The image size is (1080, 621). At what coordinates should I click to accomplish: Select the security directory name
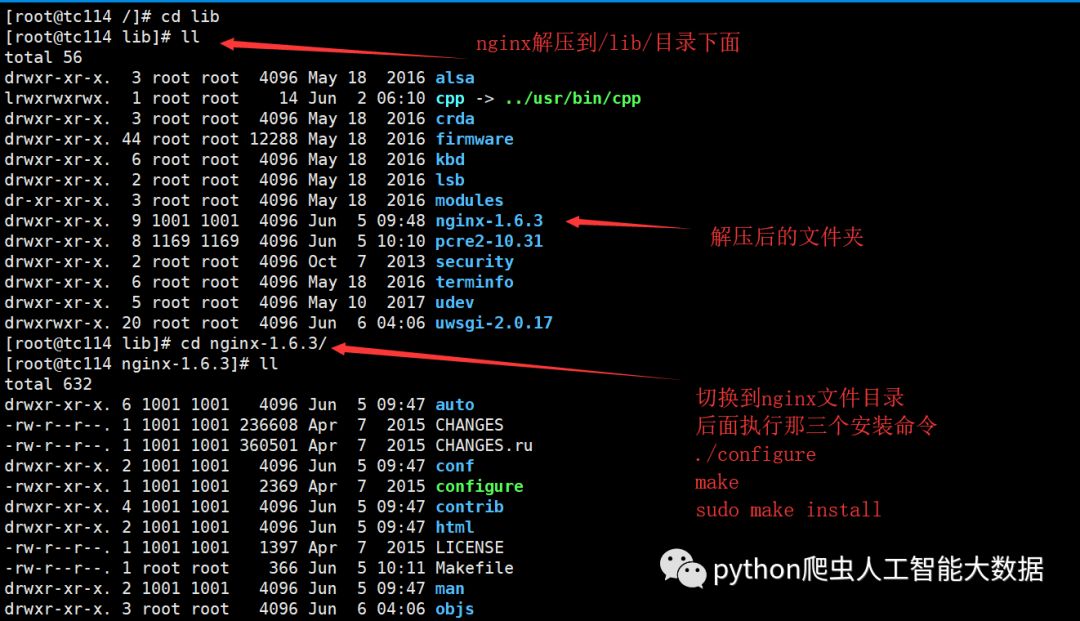pos(474,262)
